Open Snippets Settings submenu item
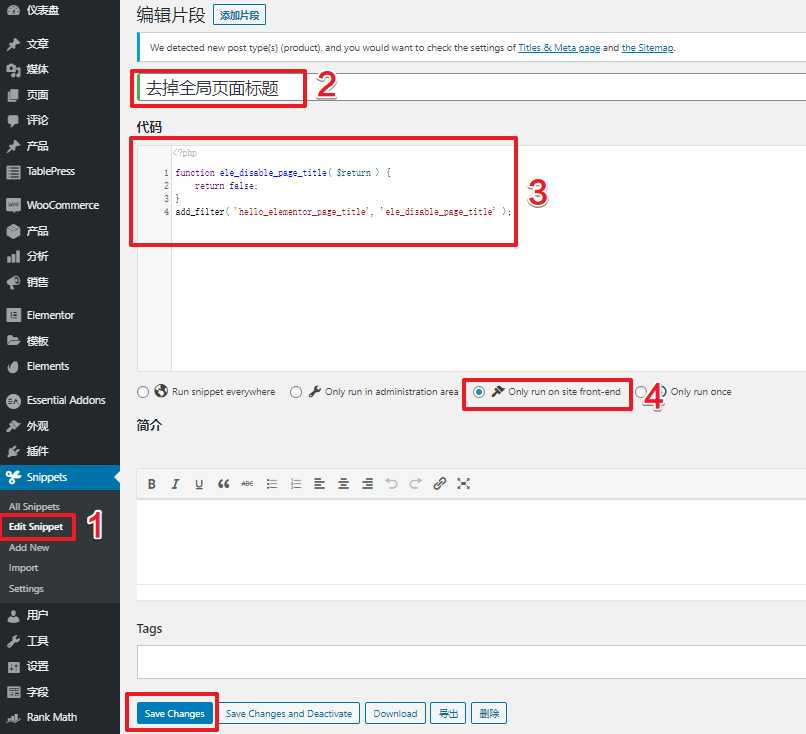Screen dimensions: 806x734 tap(26, 589)
